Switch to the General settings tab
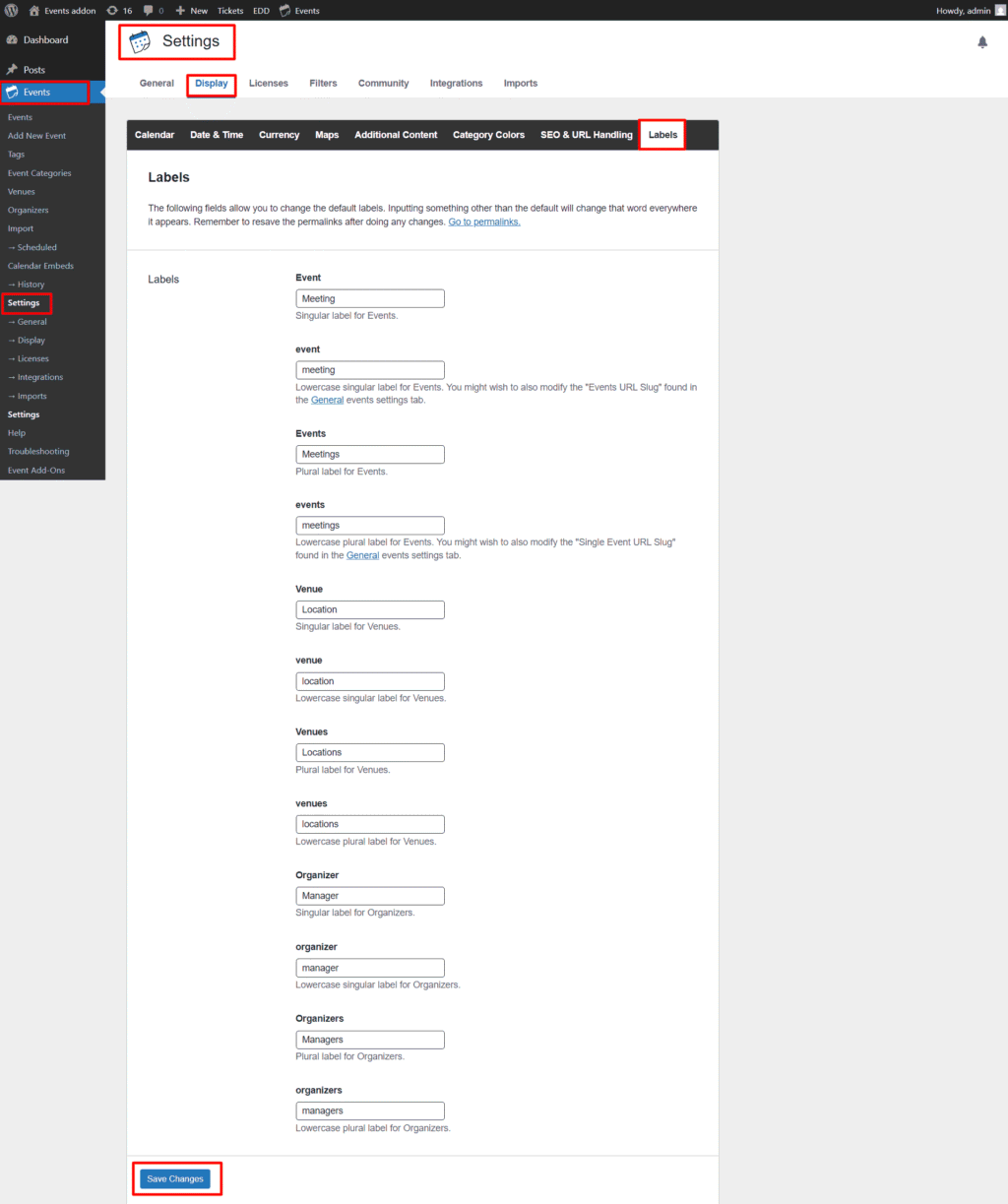The image size is (1008, 1204). point(157,84)
